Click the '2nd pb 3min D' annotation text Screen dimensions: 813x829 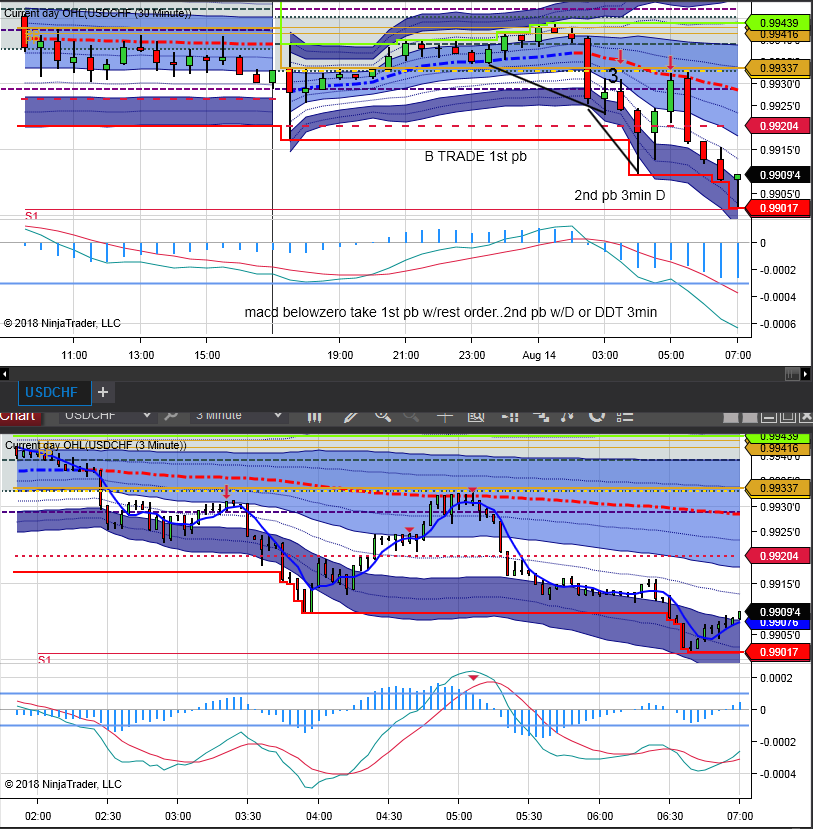620,195
